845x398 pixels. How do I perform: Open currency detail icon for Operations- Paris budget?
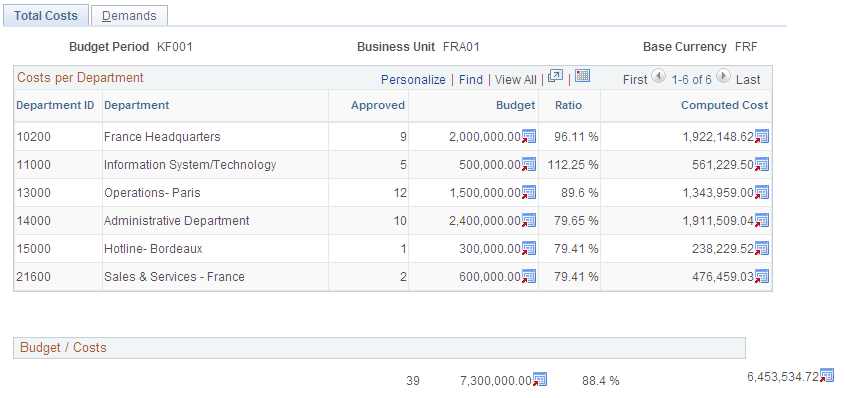tap(529, 193)
